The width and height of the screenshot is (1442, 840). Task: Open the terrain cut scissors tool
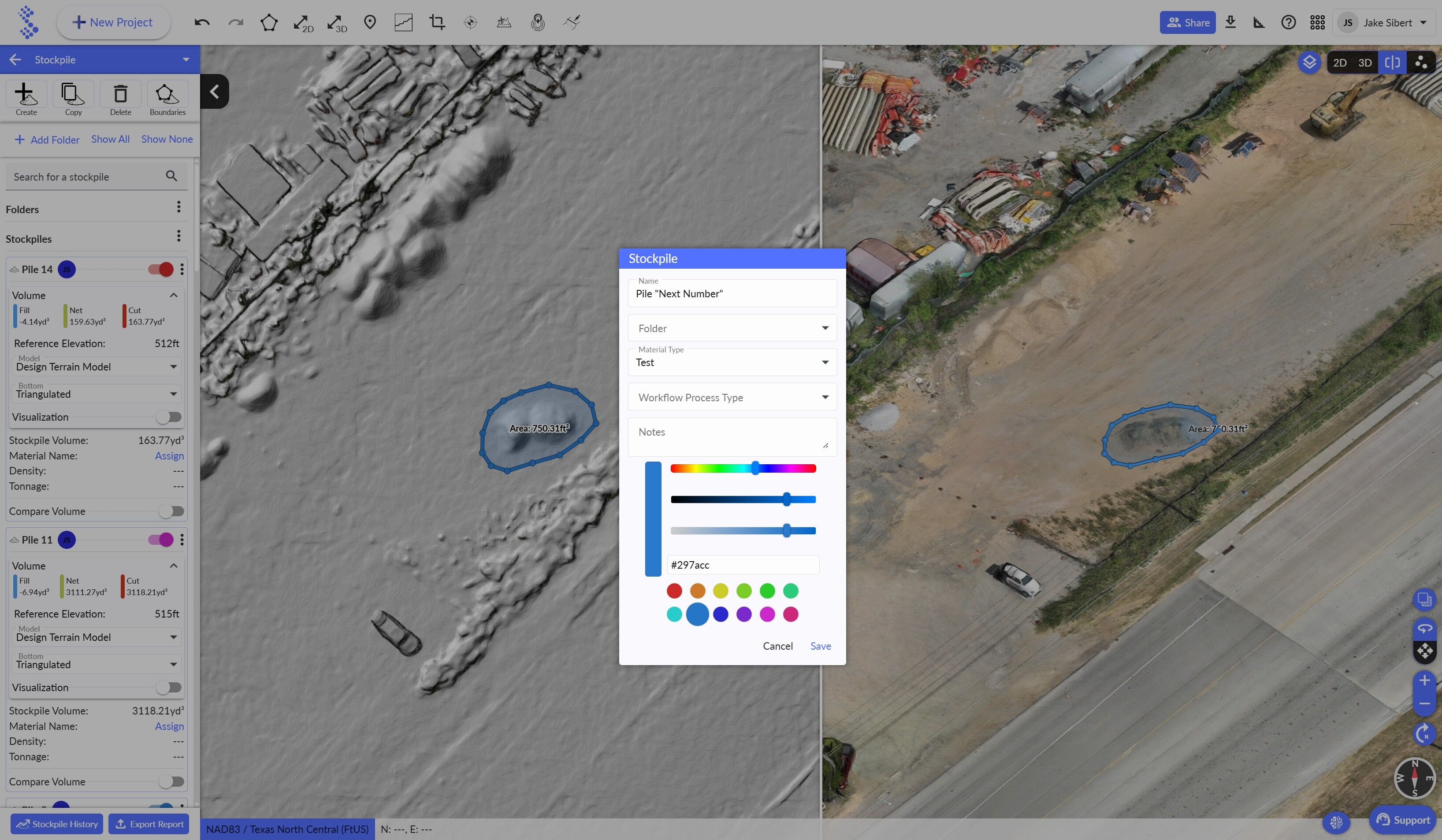[504, 22]
